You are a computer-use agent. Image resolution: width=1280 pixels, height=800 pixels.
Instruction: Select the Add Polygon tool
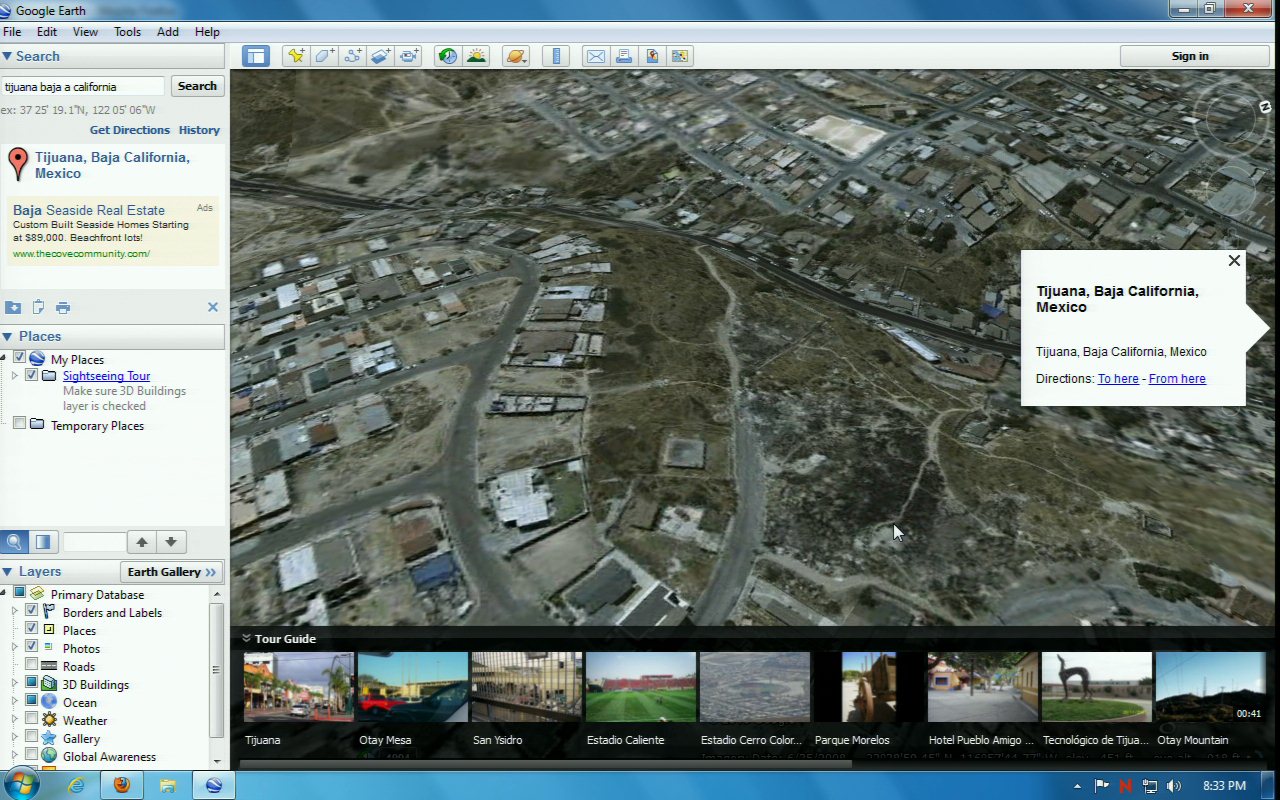pos(324,56)
